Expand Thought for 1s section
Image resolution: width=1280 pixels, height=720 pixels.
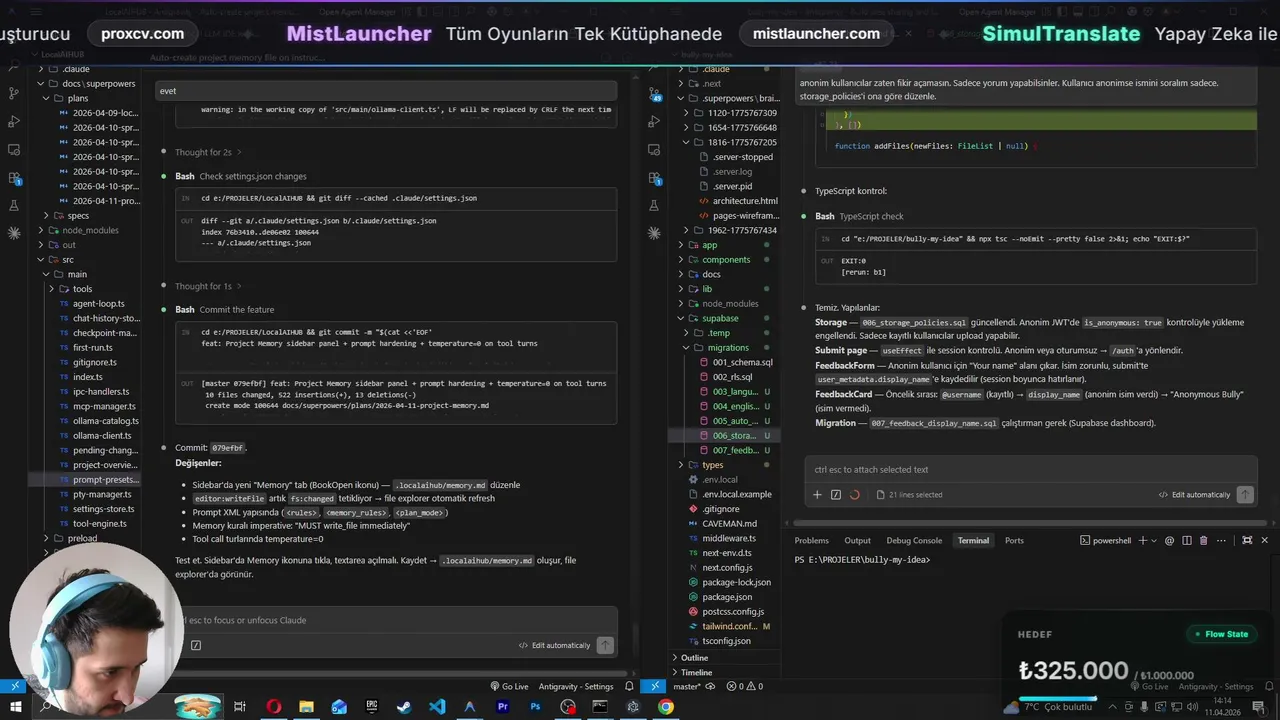208,286
